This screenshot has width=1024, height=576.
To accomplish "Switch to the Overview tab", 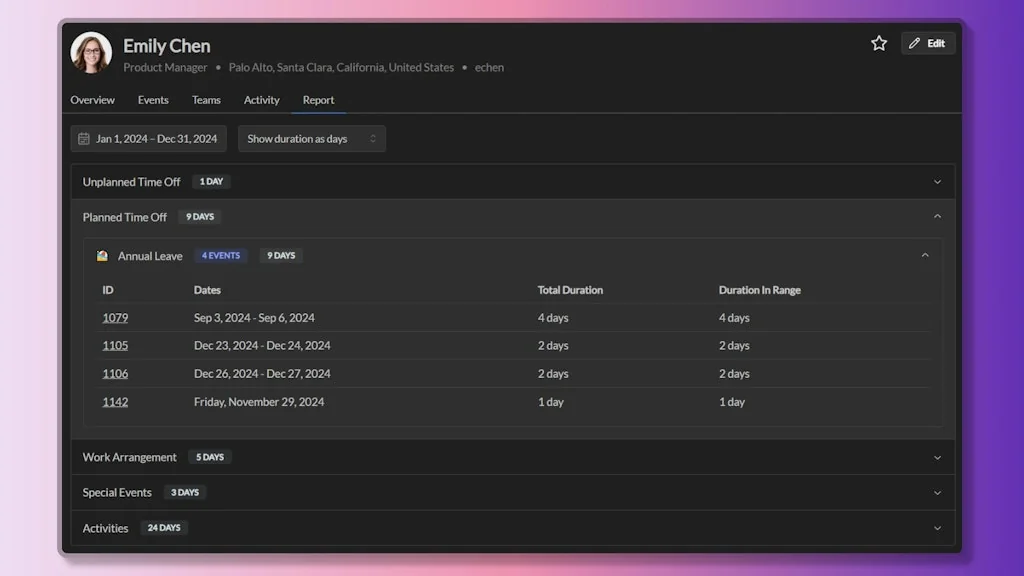I will [92, 100].
